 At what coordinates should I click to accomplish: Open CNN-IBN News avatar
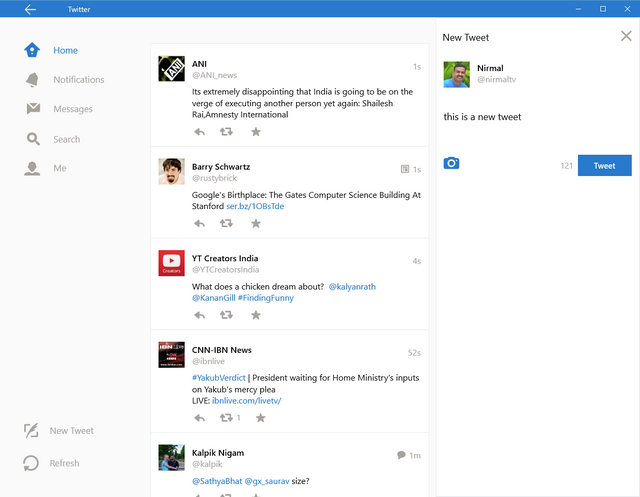(x=171, y=355)
